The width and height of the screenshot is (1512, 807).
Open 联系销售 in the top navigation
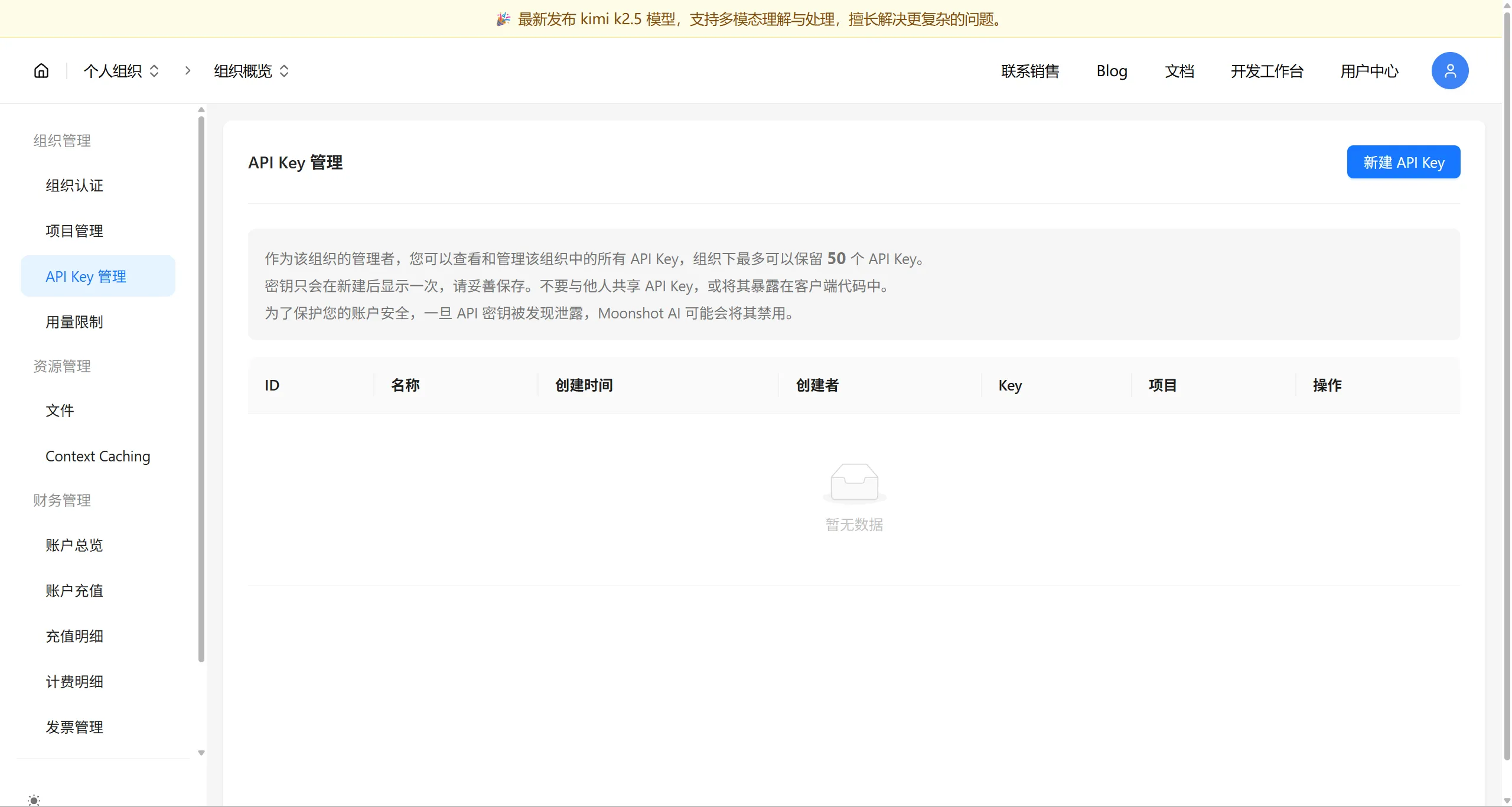pyautogui.click(x=1030, y=71)
